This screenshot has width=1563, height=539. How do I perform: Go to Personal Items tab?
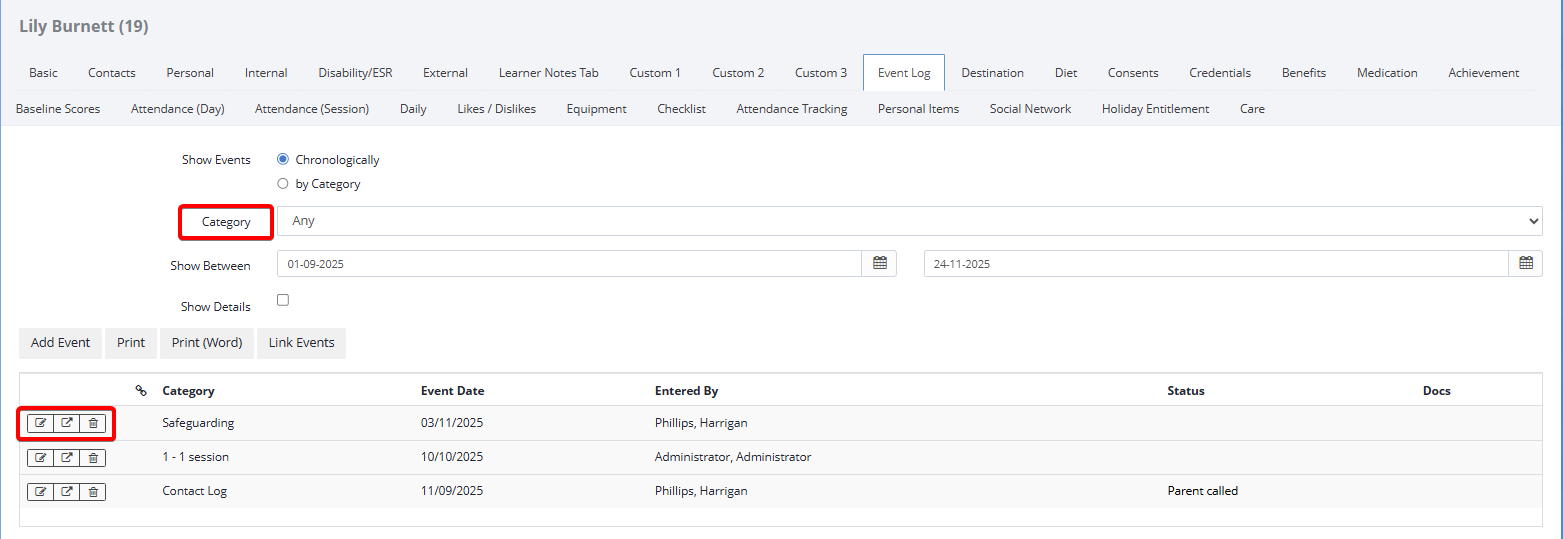(918, 109)
